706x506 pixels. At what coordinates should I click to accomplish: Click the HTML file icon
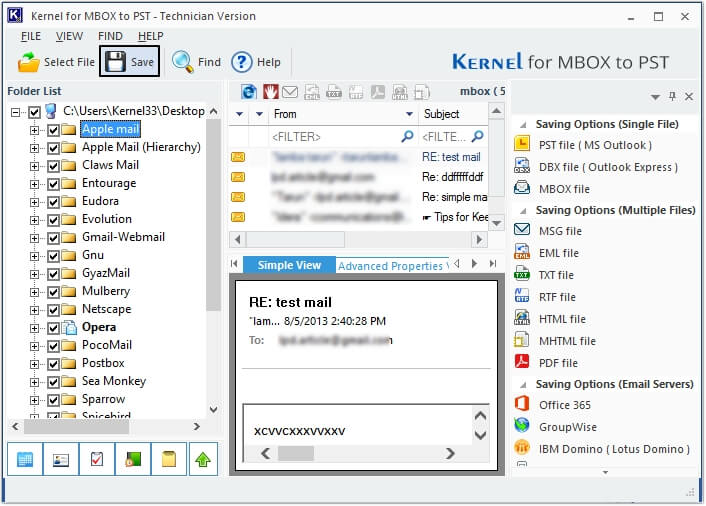pos(522,318)
